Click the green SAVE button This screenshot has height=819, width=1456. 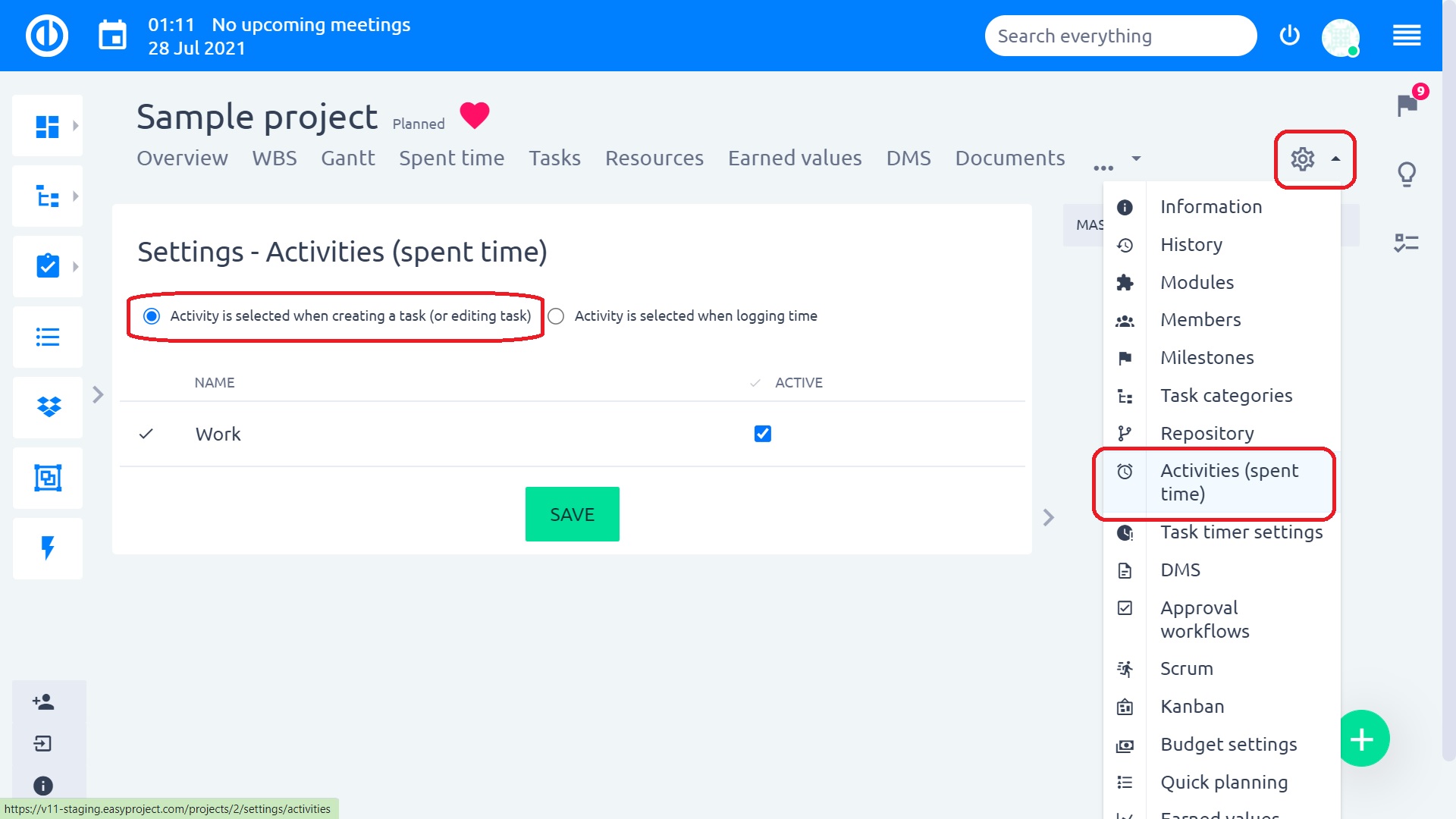(x=572, y=514)
